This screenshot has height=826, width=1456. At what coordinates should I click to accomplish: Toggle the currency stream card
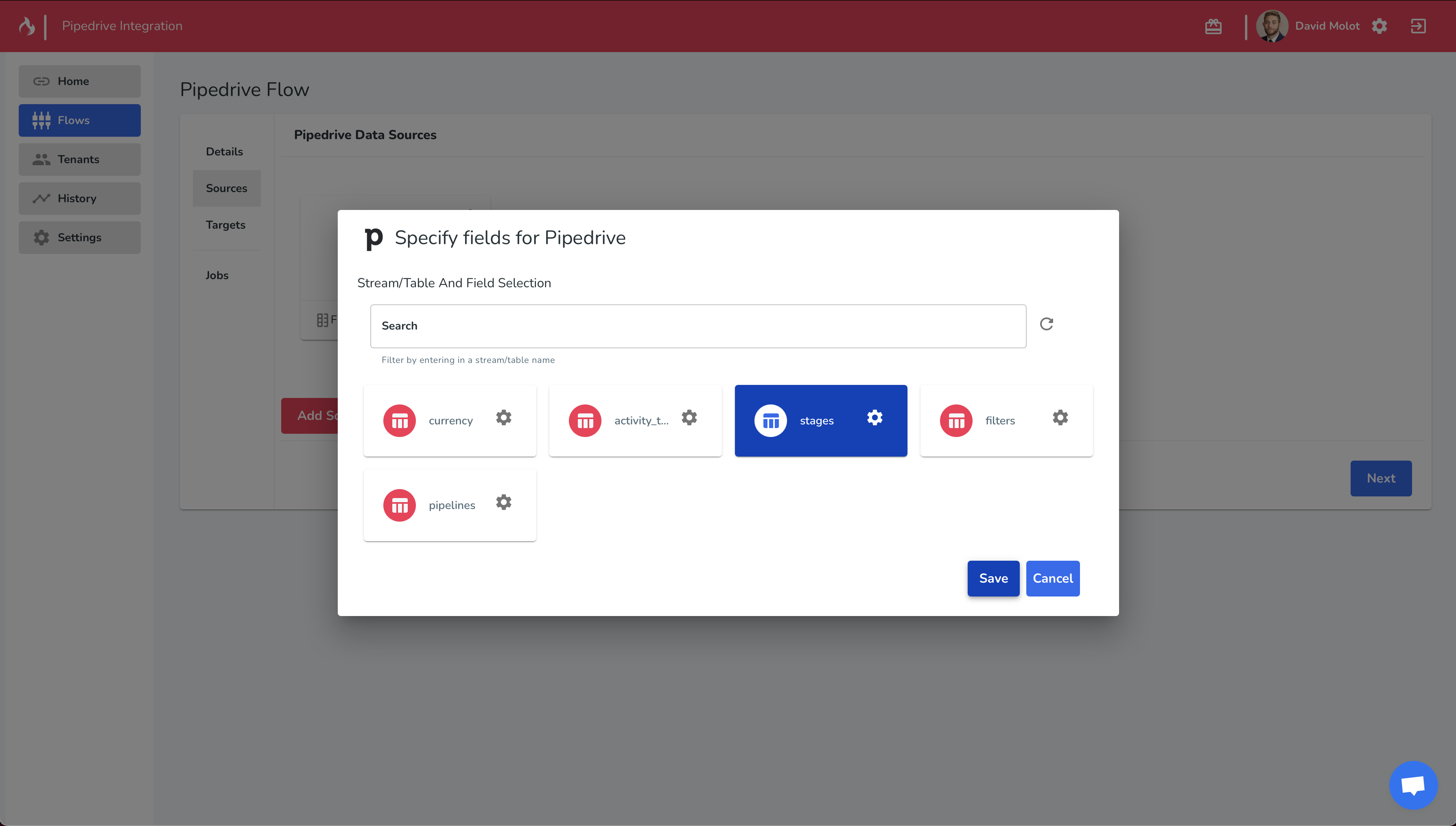(450, 420)
